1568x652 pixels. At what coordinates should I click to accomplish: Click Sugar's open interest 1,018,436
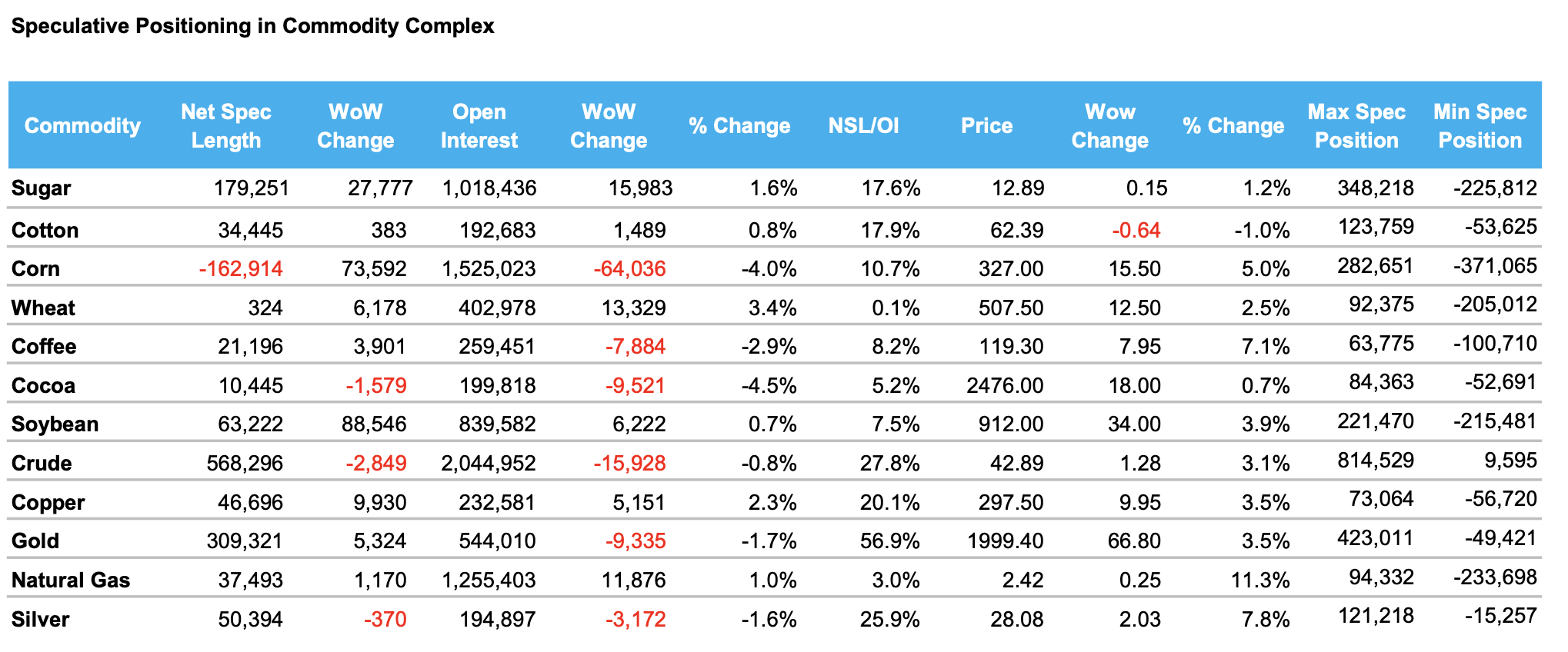[x=489, y=188]
